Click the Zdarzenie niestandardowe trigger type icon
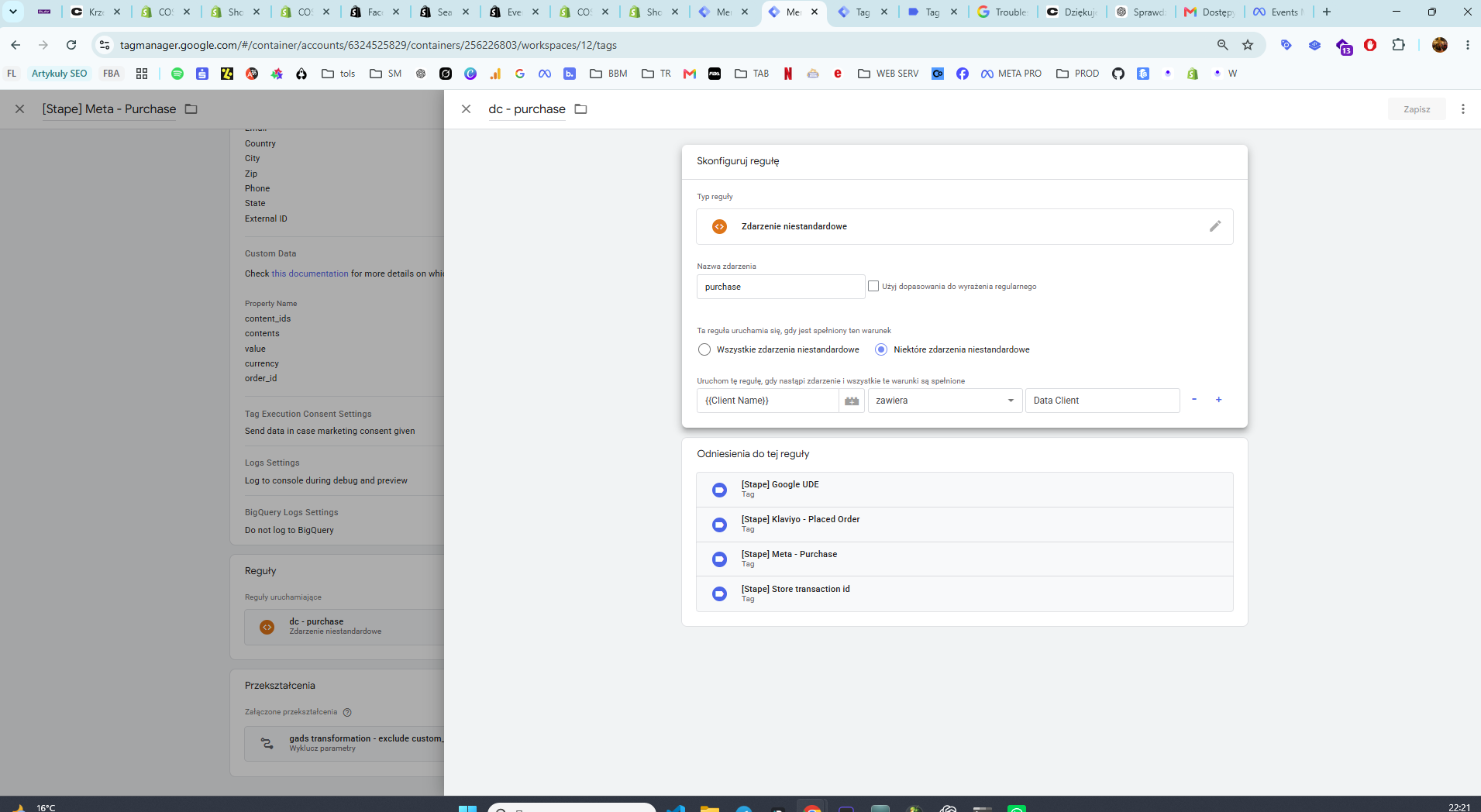This screenshot has width=1481, height=812. click(719, 226)
